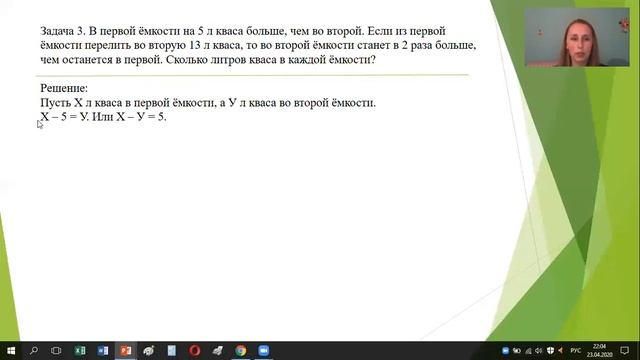Switch input language РУС indicator

click(x=576, y=351)
